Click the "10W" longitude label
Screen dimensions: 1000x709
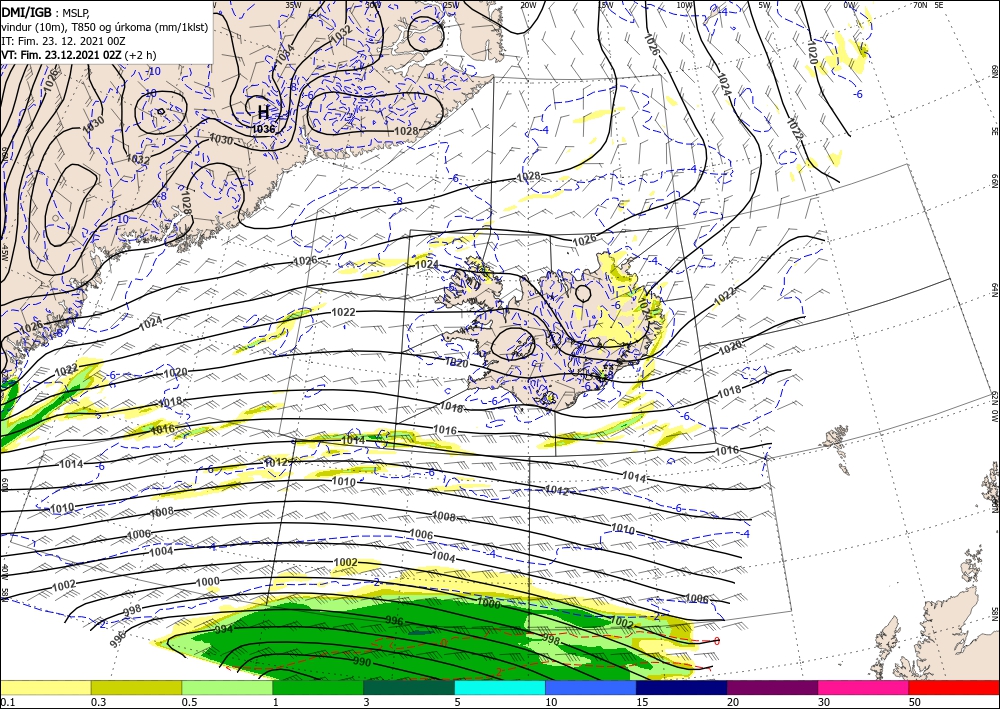tap(684, 5)
